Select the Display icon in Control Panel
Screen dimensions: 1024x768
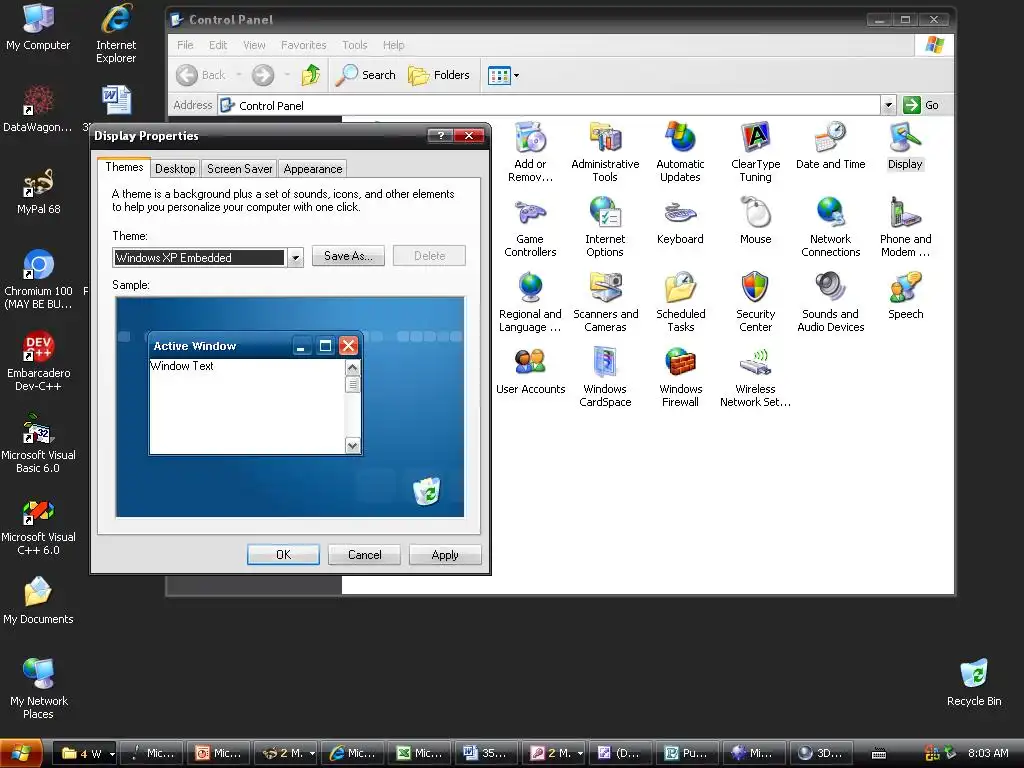tap(905, 146)
